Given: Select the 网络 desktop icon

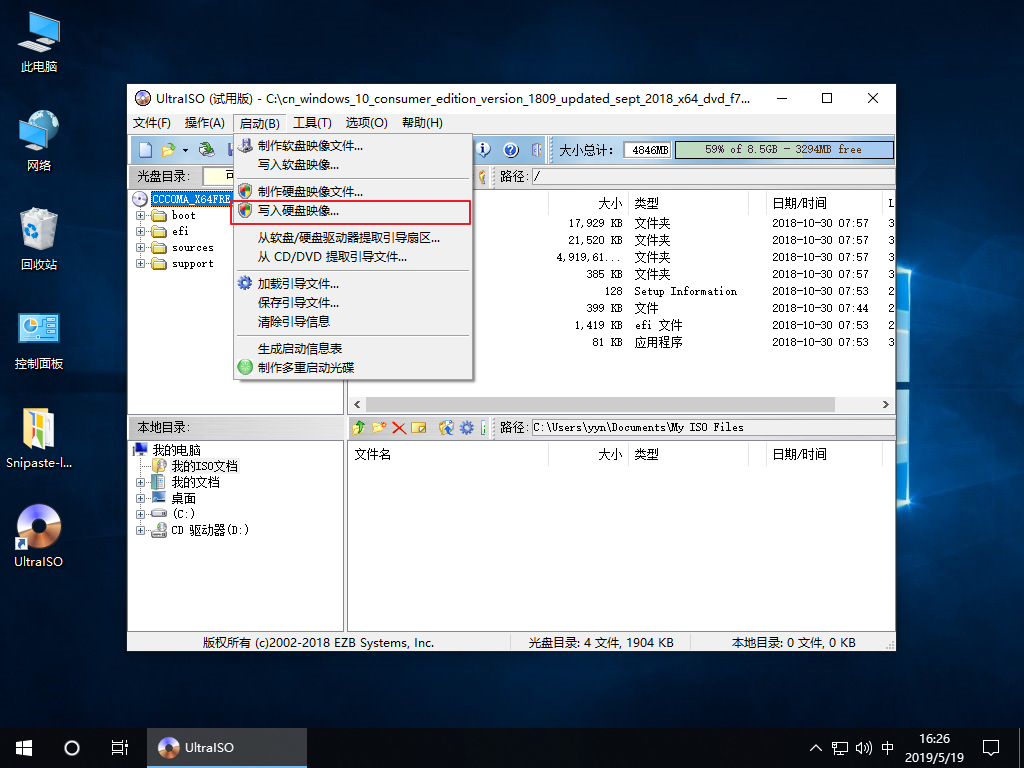Looking at the screenshot, I should point(39,141).
